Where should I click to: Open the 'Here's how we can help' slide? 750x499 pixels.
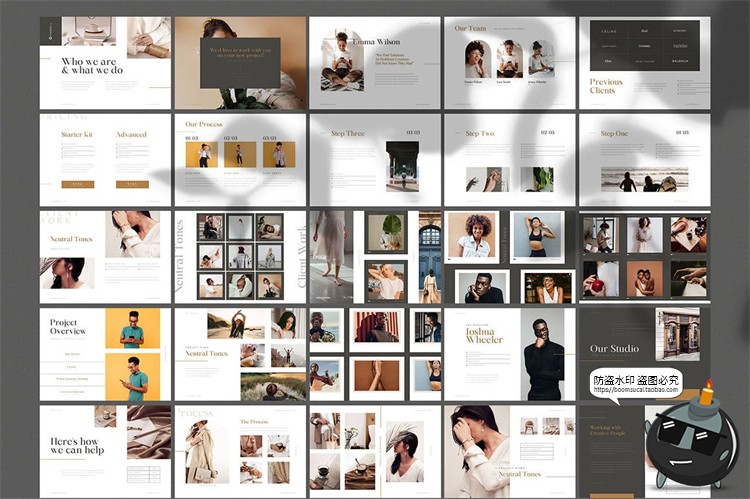coord(105,451)
